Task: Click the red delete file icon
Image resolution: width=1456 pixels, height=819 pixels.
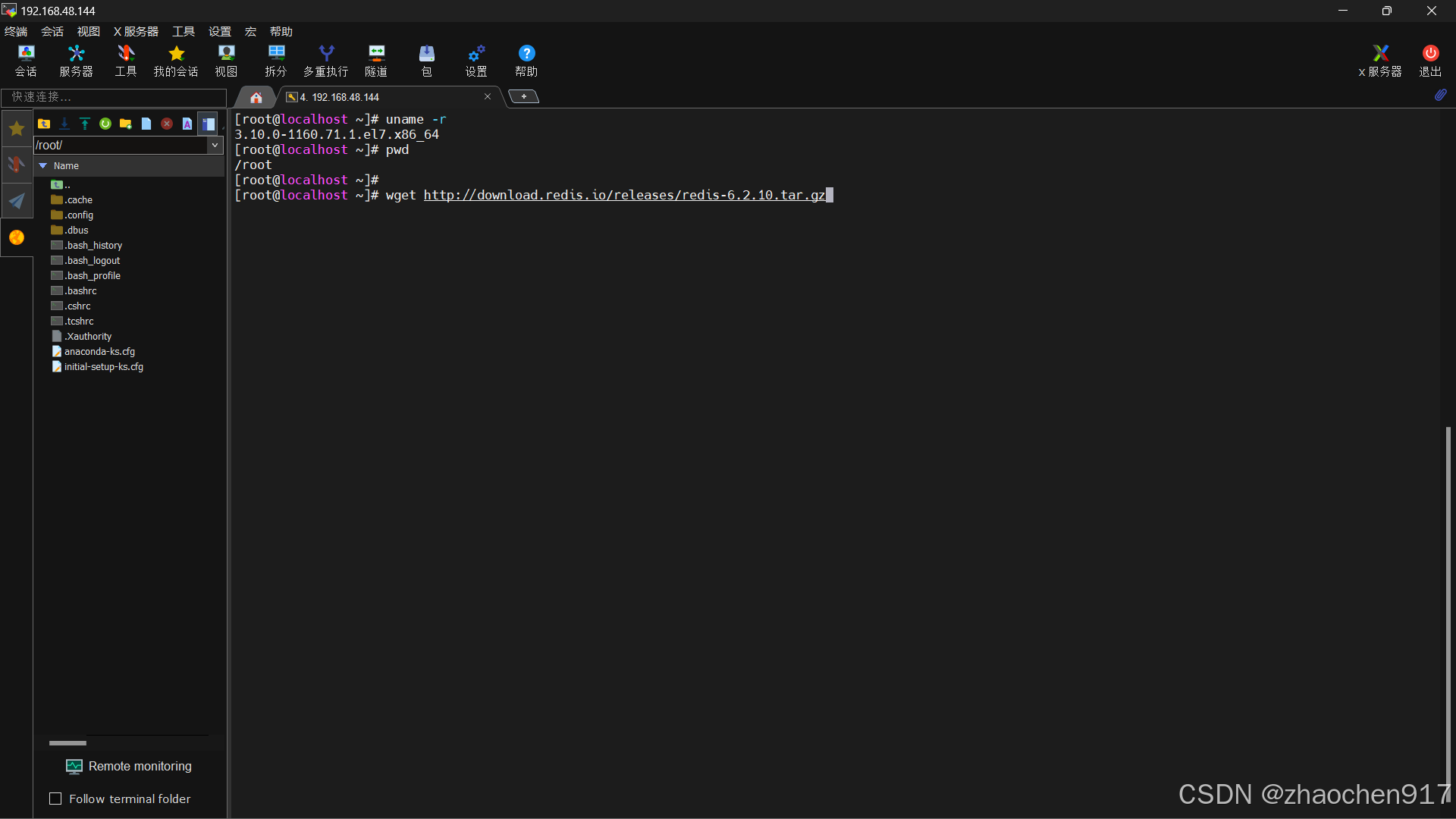Action: (167, 124)
